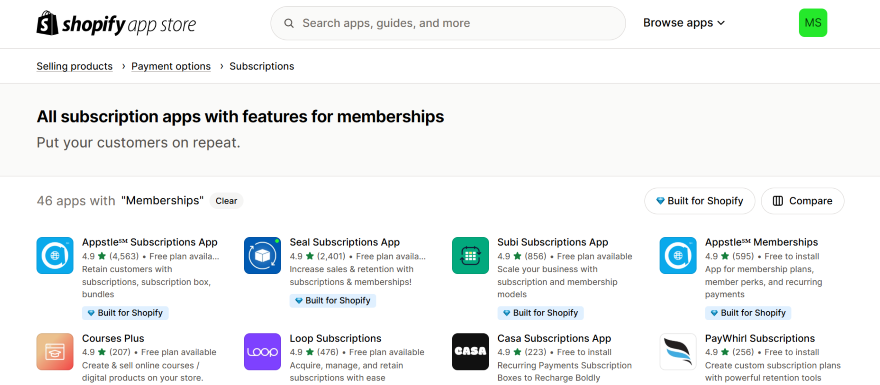Image resolution: width=880 pixels, height=385 pixels.
Task: Click Built for Shopify badge under Subi Subscriptions
Action: (x=540, y=313)
